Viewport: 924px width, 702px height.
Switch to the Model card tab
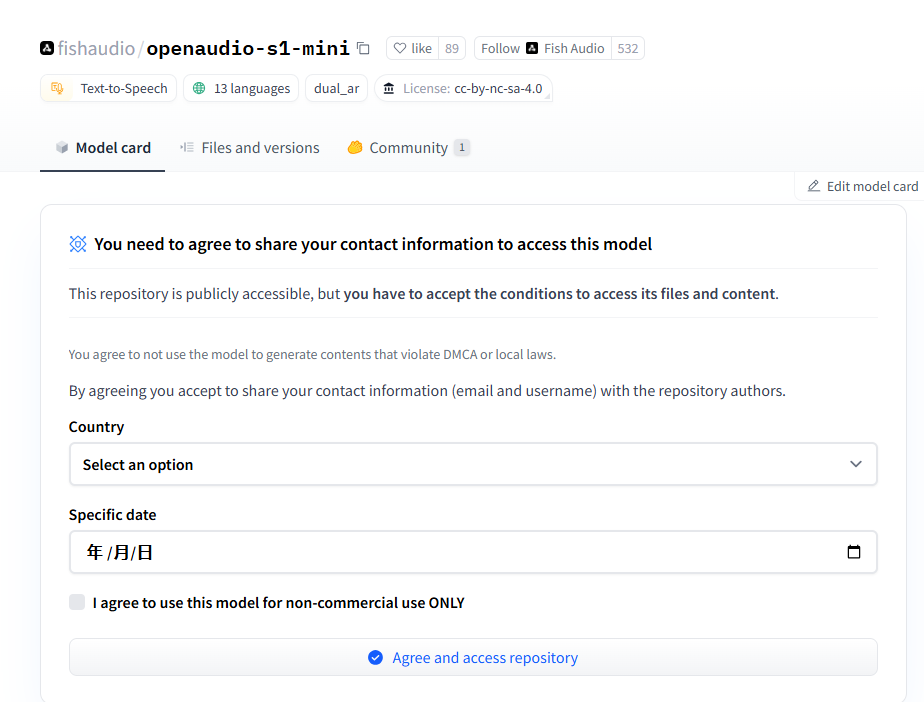pyautogui.click(x=103, y=148)
